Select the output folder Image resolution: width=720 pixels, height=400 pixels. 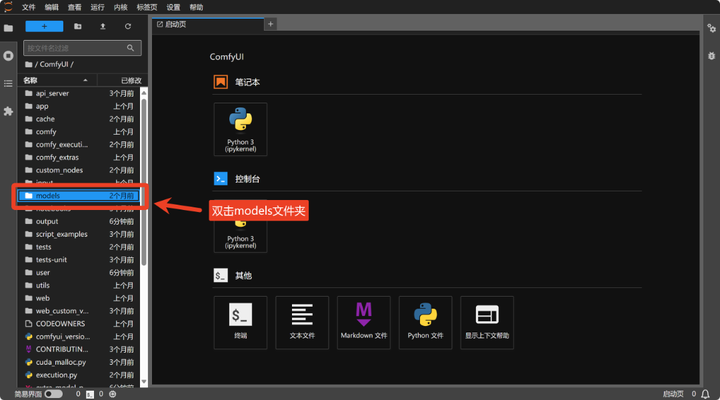coord(79,221)
